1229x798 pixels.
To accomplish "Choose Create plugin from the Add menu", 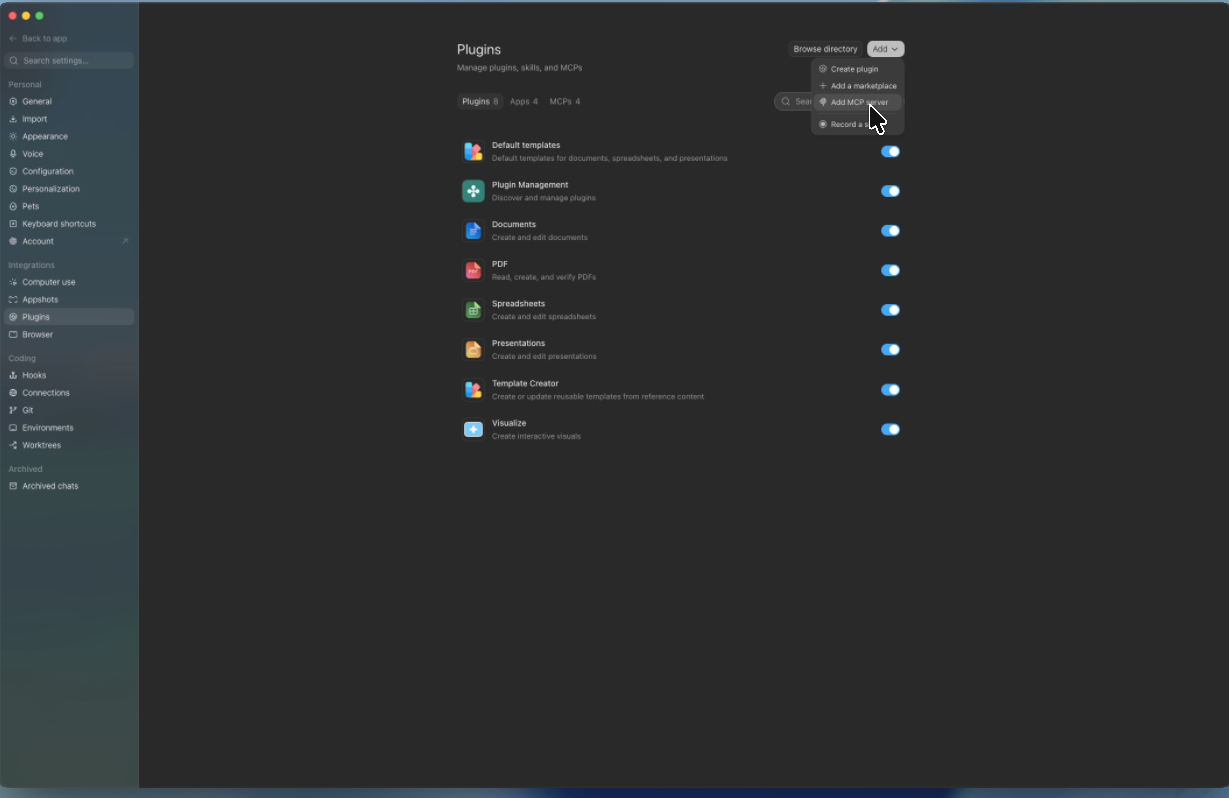I will click(857, 69).
